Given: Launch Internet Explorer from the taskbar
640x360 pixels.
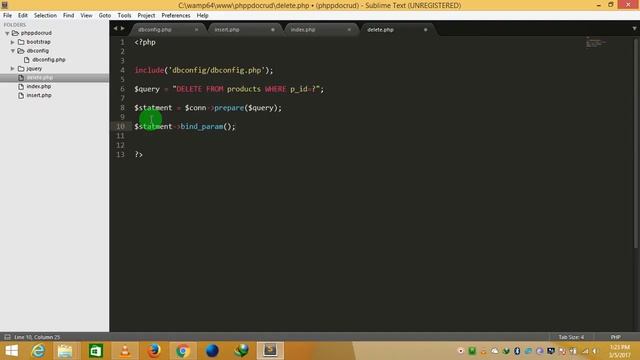Looking at the screenshot, I should click(38, 351).
